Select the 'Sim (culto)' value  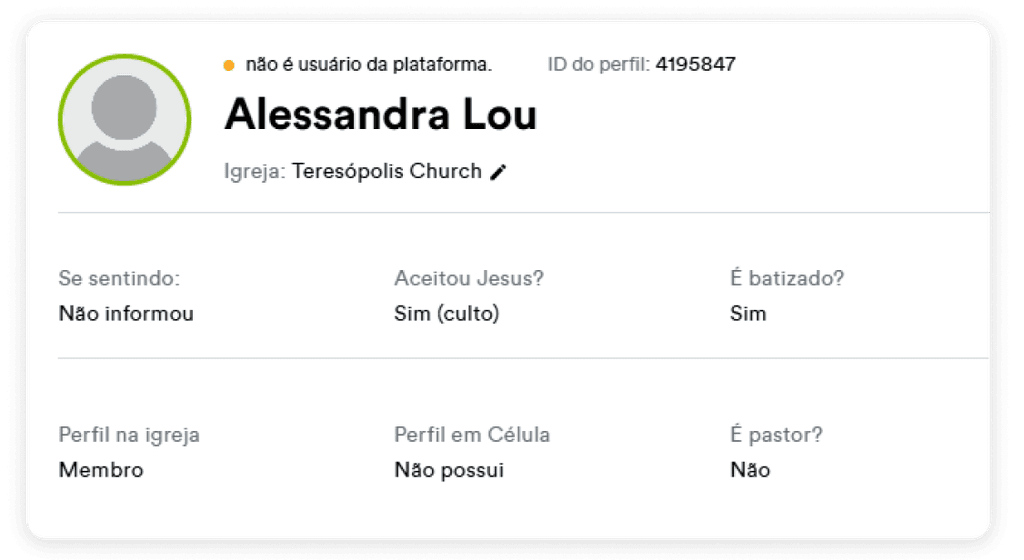[447, 313]
